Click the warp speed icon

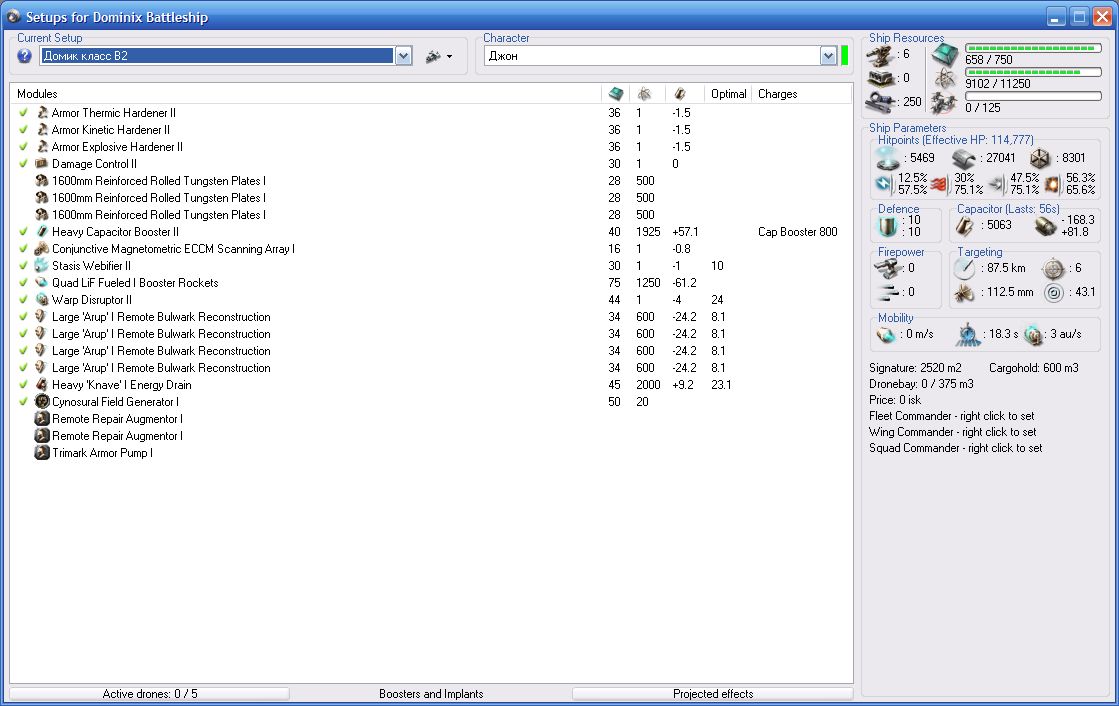pyautogui.click(x=1033, y=334)
